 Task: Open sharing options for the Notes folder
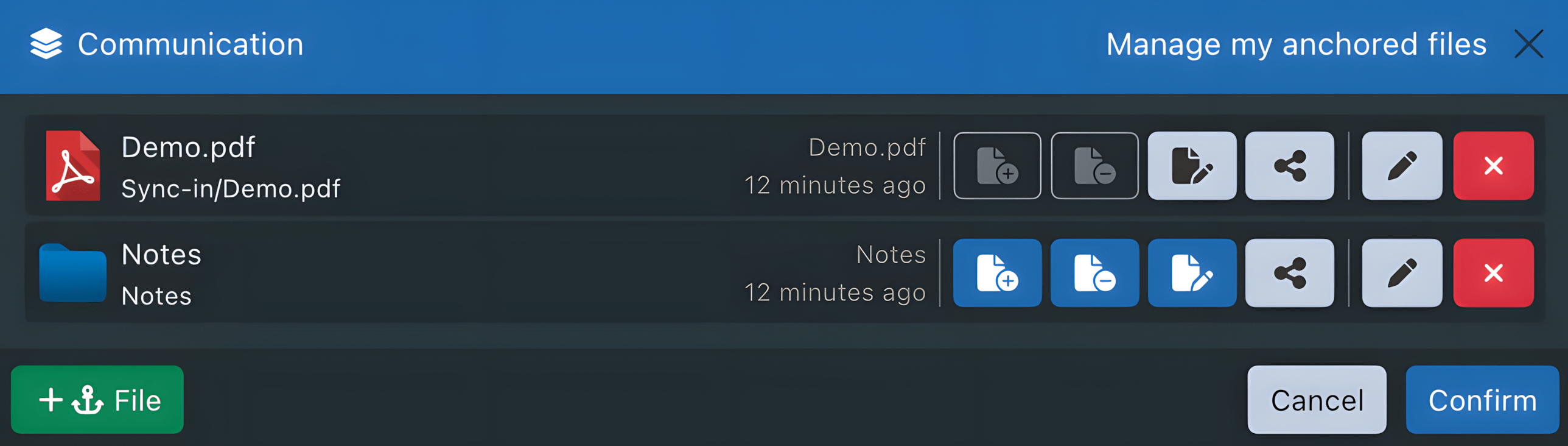[x=1289, y=272]
